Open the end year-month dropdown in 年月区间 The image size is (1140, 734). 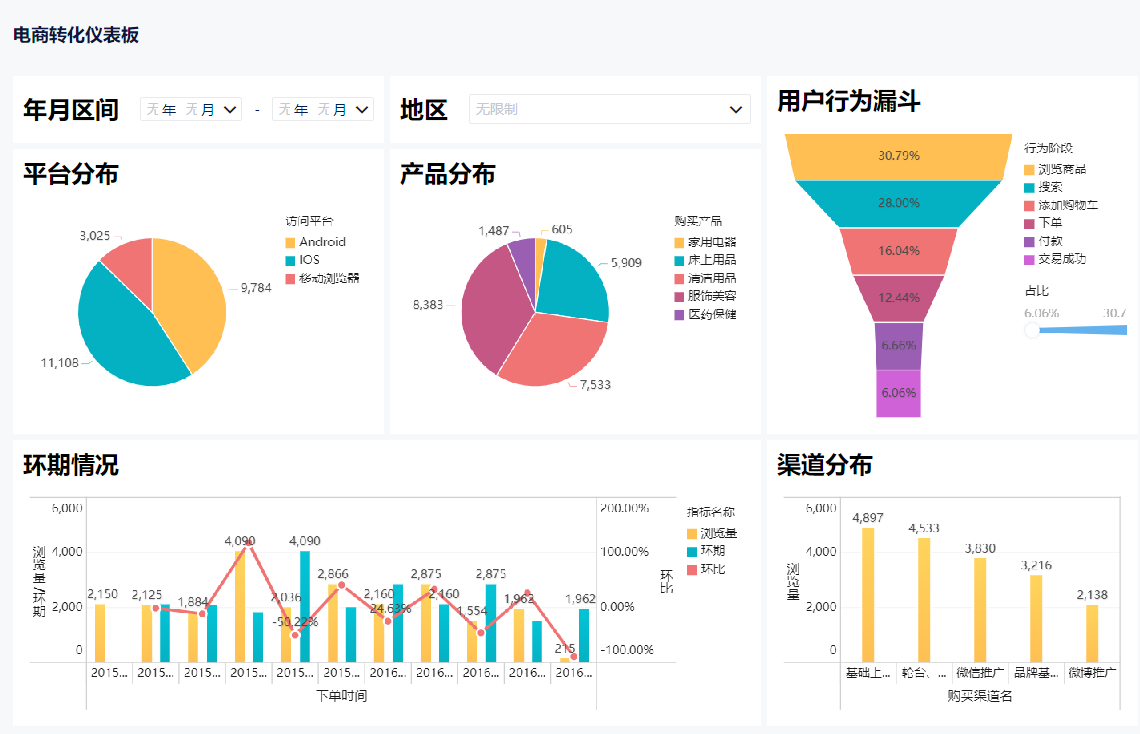pos(323,109)
